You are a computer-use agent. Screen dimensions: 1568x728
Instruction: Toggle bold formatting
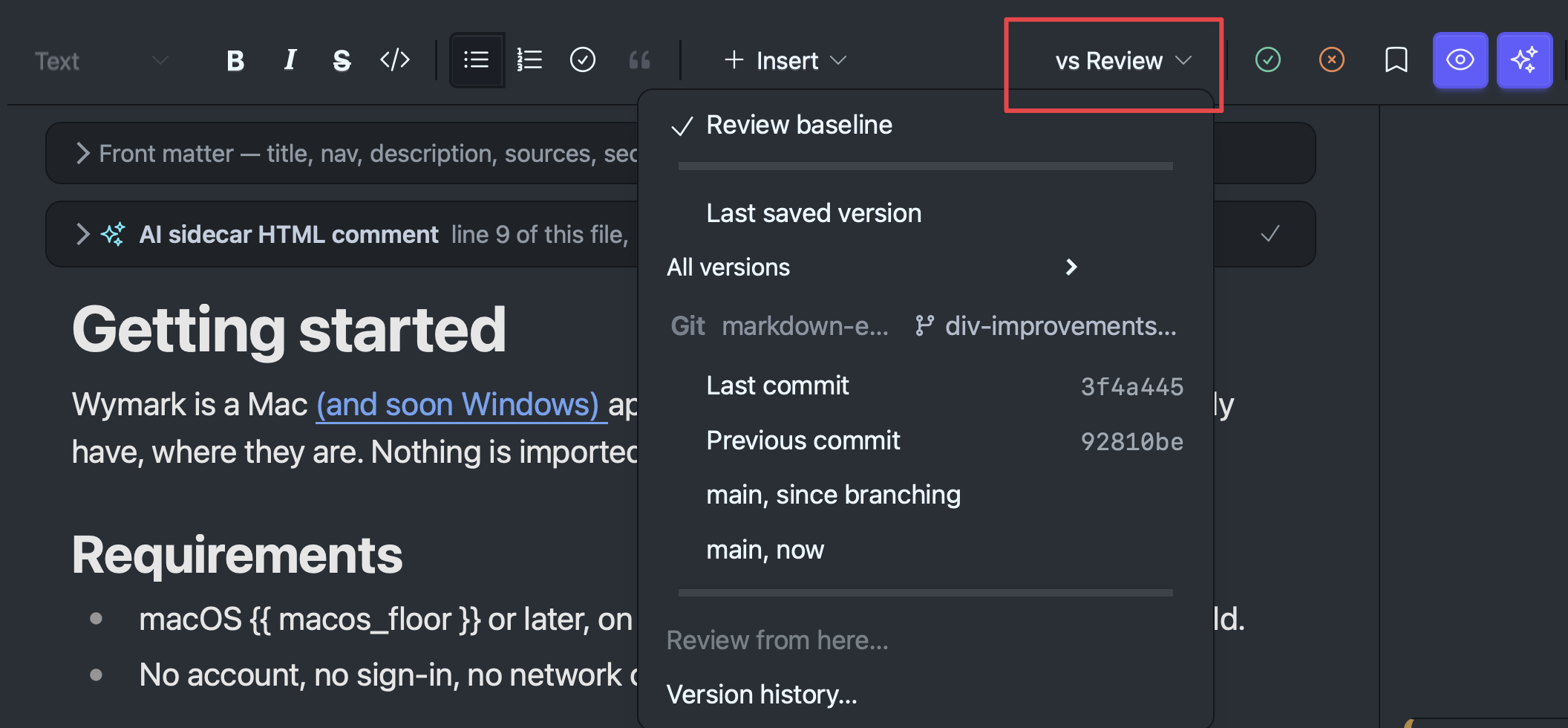[235, 60]
